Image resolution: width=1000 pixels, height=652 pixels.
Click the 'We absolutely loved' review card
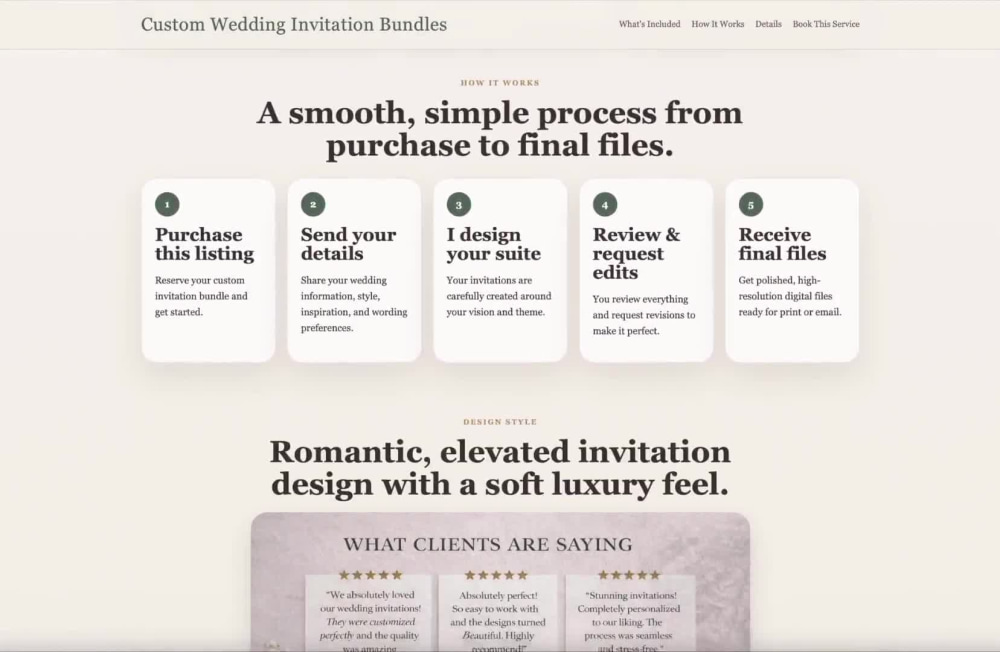point(370,614)
